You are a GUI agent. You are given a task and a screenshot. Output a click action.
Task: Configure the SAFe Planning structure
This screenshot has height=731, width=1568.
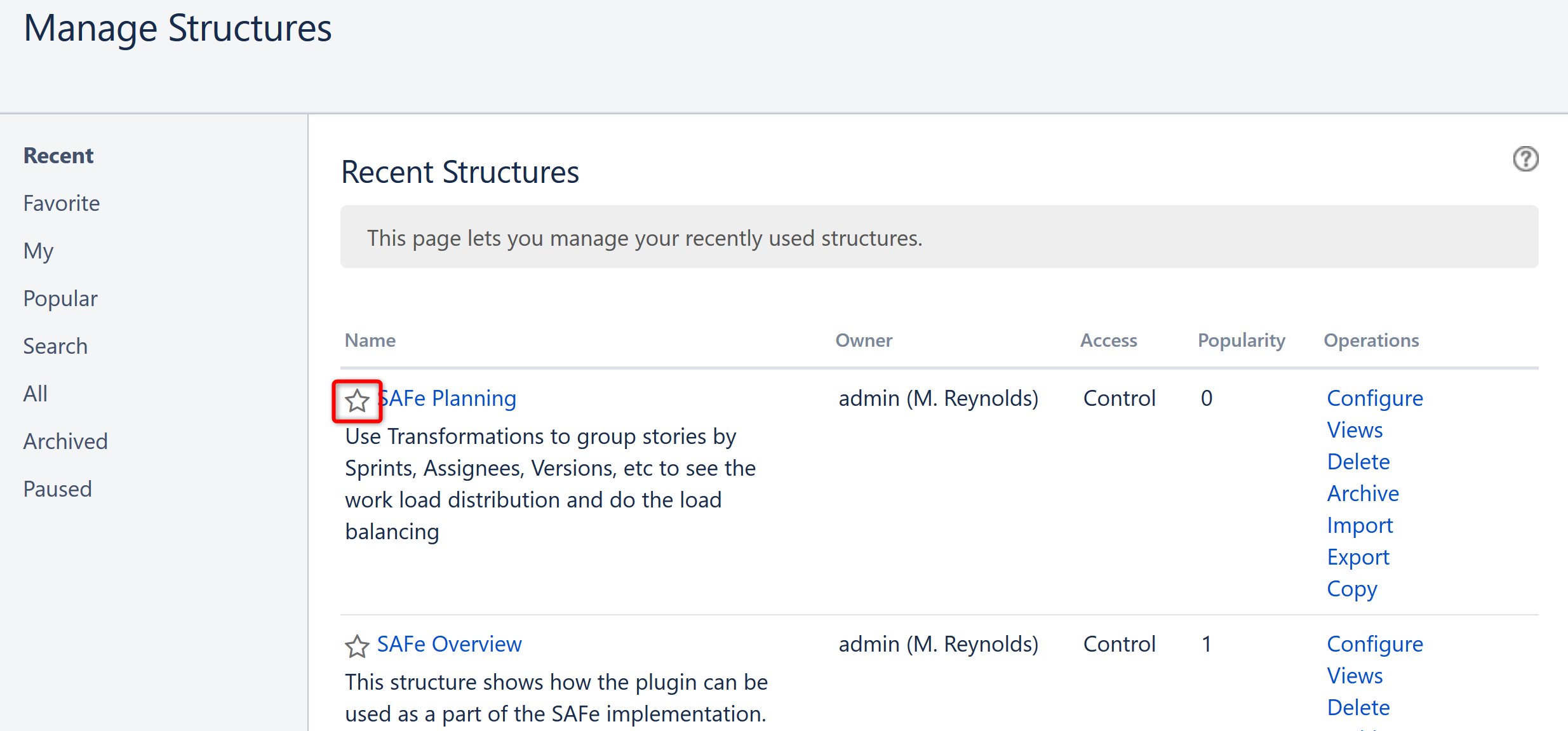(x=1374, y=398)
